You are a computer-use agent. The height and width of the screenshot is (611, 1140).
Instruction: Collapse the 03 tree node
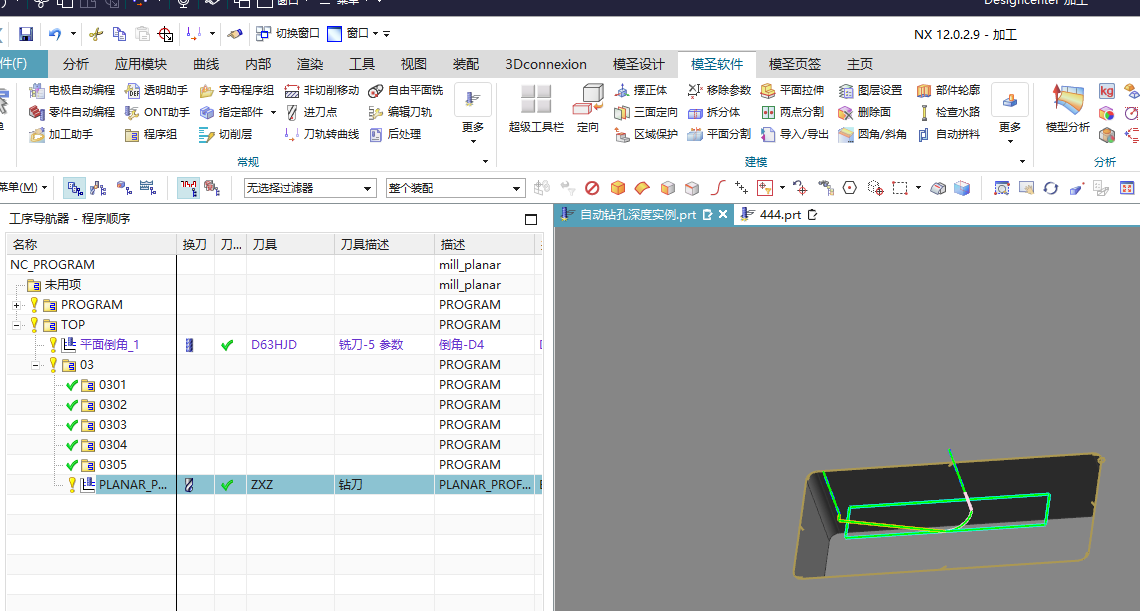coord(35,365)
